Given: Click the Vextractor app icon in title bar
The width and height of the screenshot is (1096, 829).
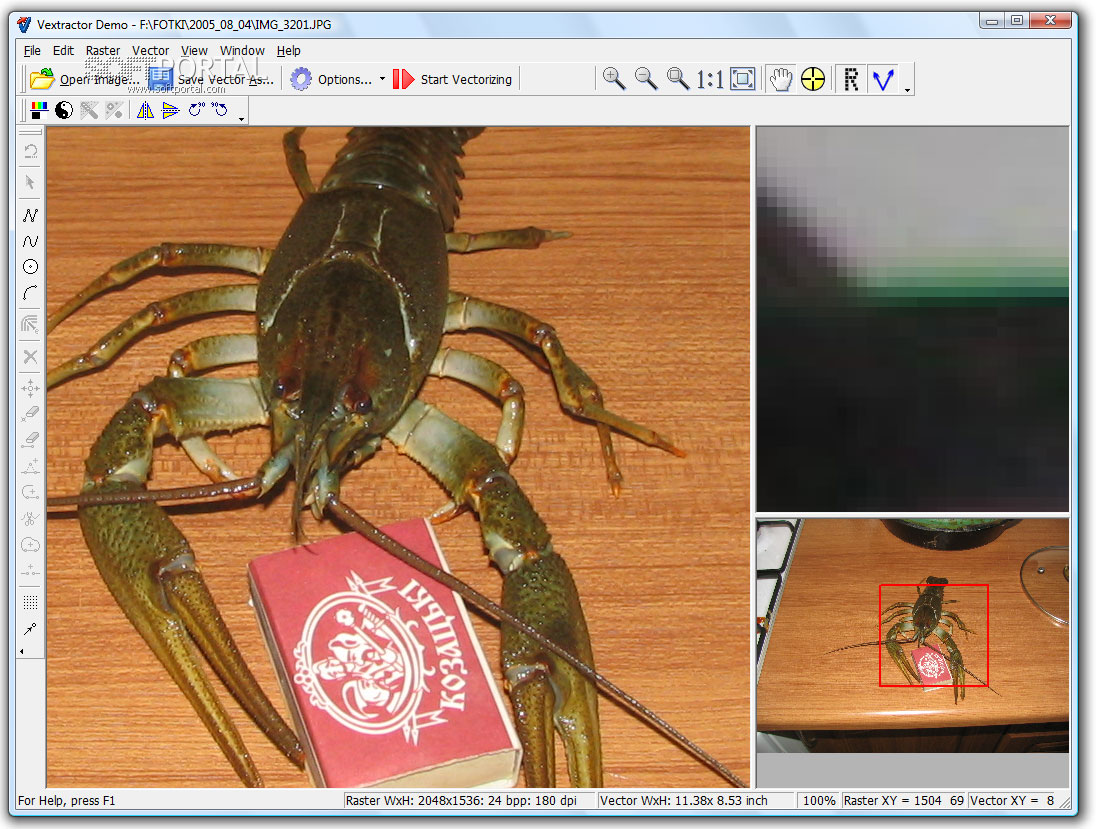Looking at the screenshot, I should pyautogui.click(x=24, y=24).
